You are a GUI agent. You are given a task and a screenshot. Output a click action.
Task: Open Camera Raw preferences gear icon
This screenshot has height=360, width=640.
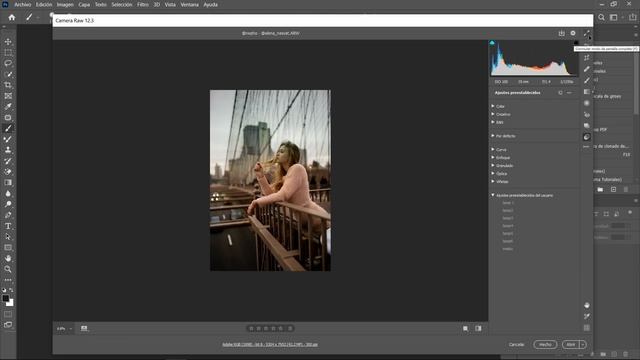click(573, 33)
